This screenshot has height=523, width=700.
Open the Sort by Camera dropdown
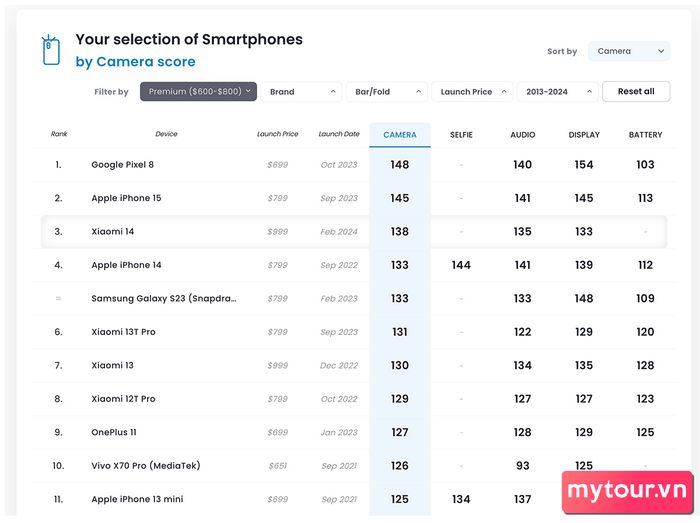pos(629,51)
